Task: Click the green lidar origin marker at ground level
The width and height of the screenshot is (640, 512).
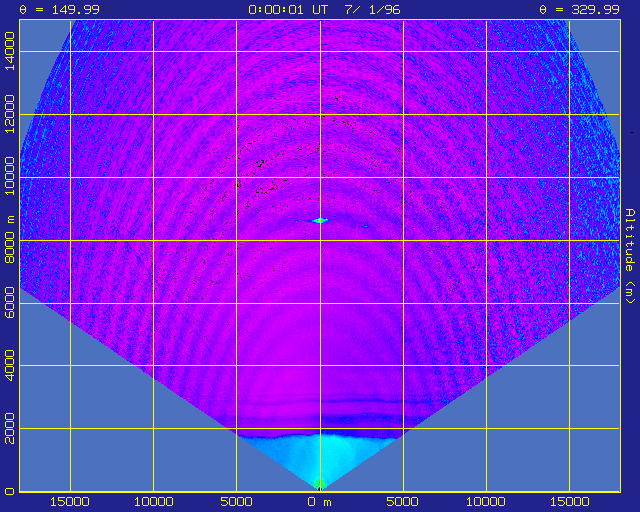Action: (x=320, y=484)
